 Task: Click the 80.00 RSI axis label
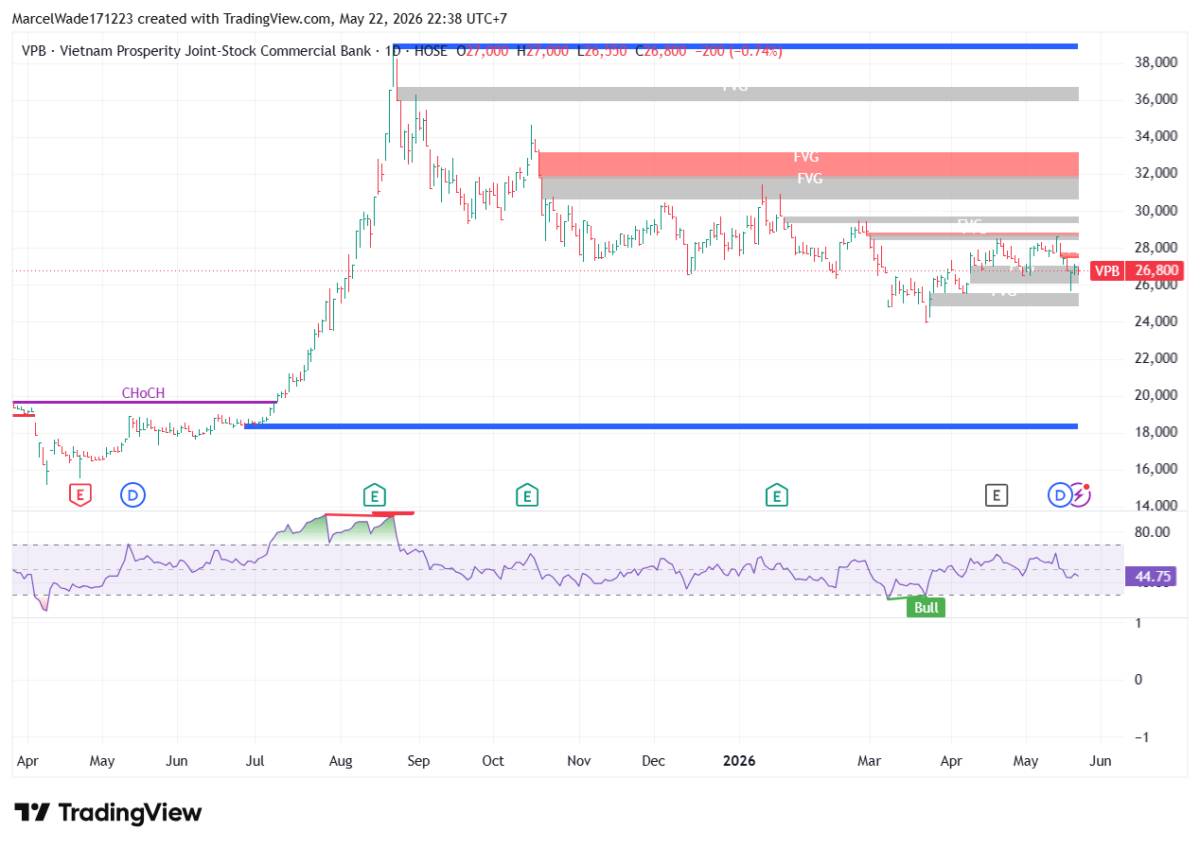pos(1151,532)
